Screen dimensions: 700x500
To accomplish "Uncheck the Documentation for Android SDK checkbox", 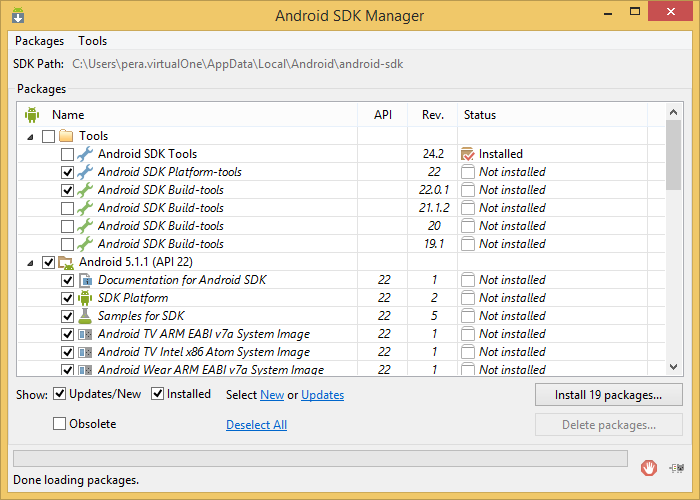I will click(x=67, y=280).
